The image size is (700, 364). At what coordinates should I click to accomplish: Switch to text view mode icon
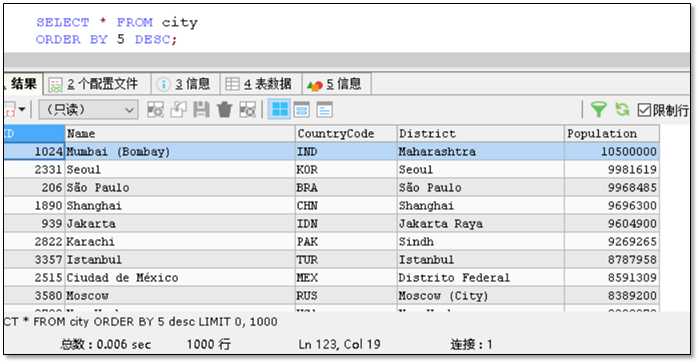(x=325, y=109)
